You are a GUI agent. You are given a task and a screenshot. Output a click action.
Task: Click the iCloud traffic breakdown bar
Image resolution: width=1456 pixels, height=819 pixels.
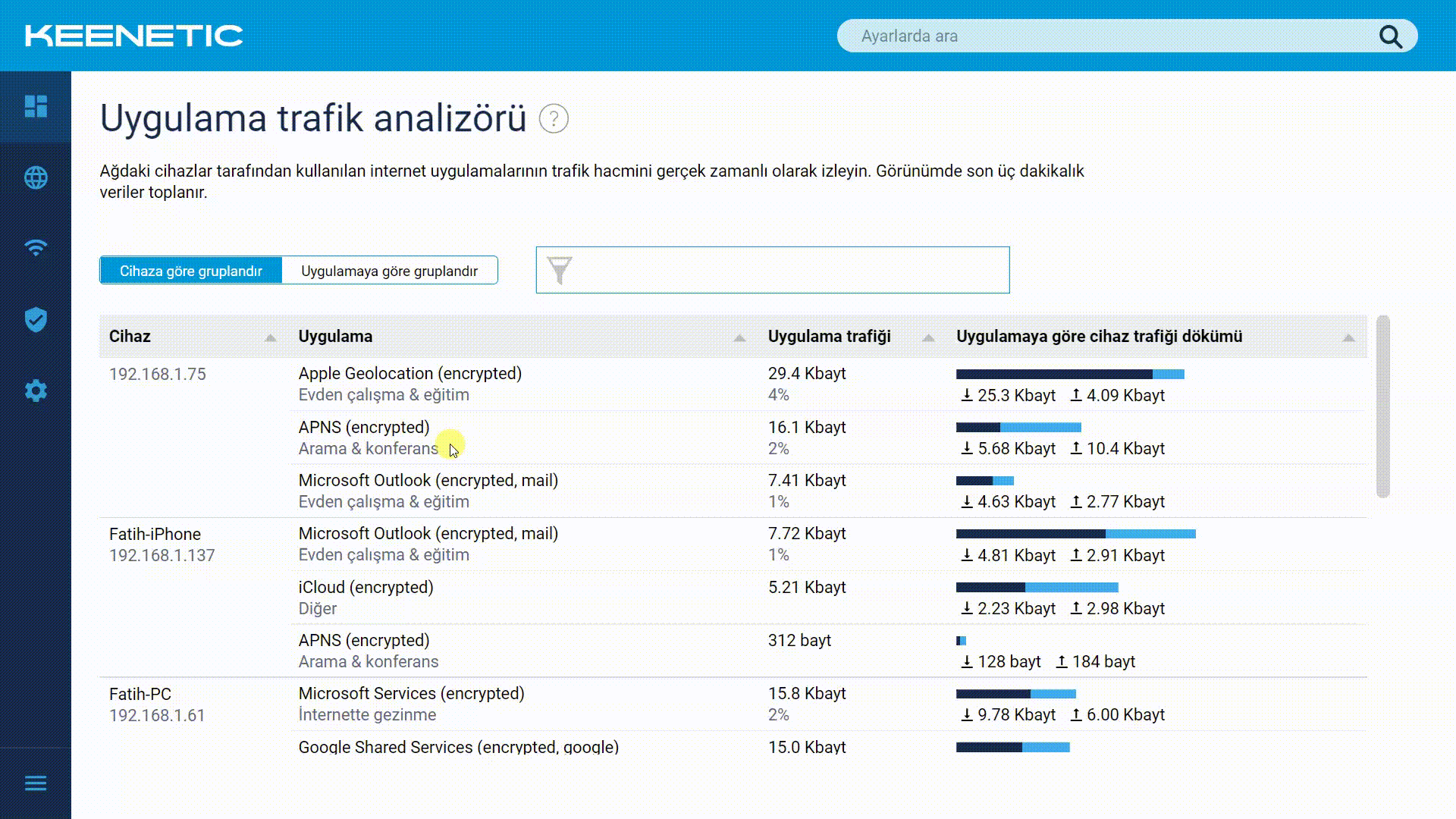click(x=1037, y=588)
